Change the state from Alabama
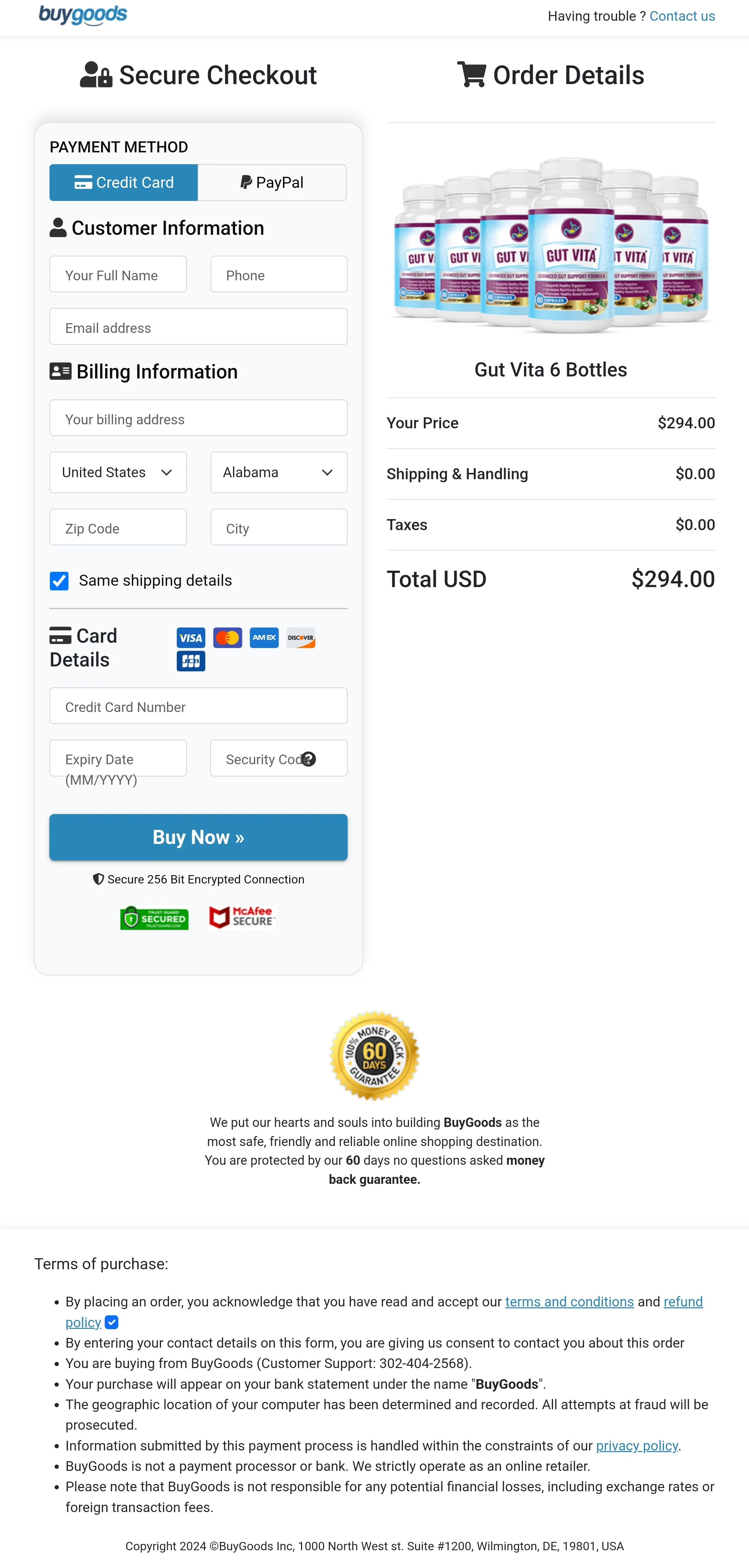 pos(278,472)
